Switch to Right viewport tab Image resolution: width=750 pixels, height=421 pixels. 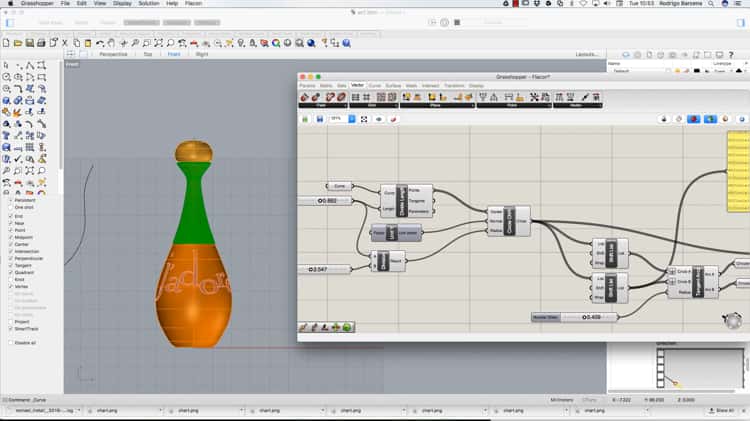202,55
